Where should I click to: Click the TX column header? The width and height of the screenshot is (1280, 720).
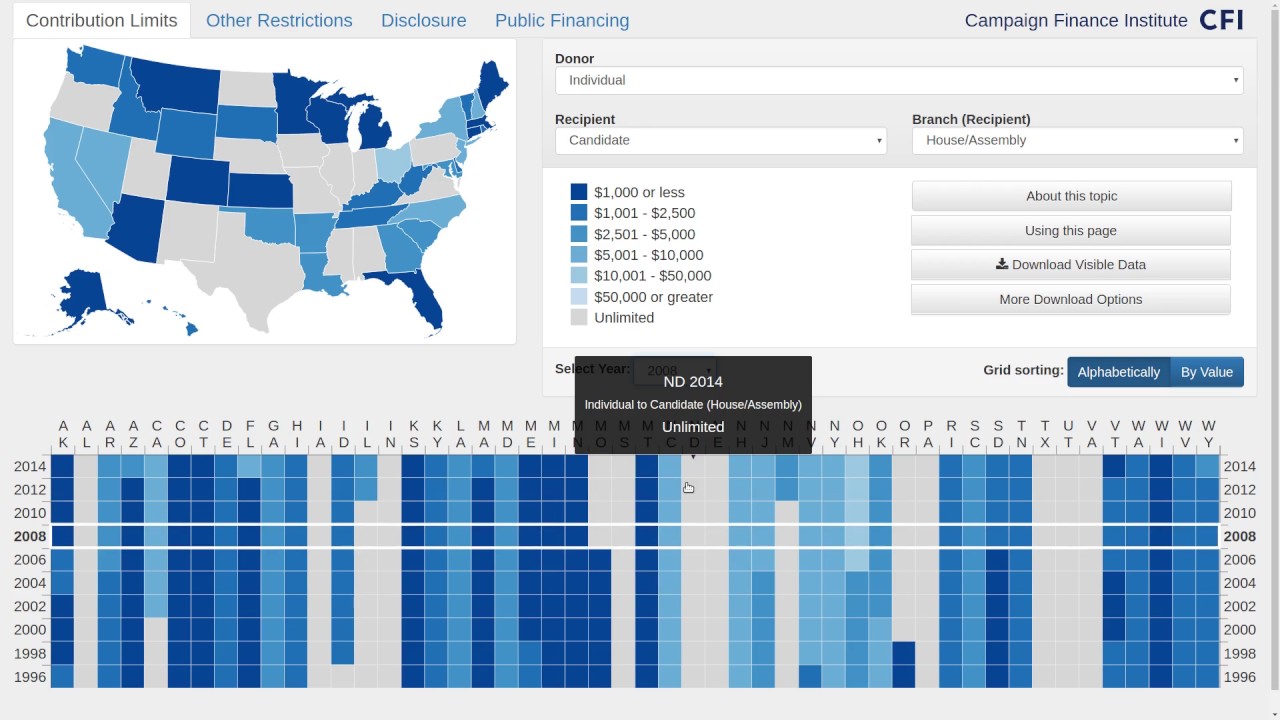[x=1045, y=434]
